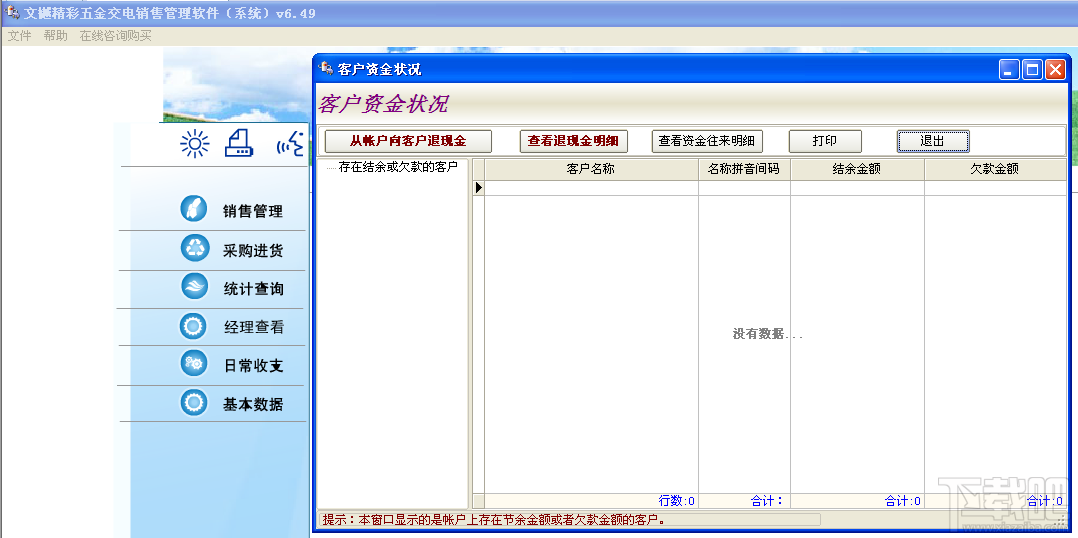Screen dimensions: 1078x538
Task: Click 查看退现金明细 button
Action: click(573, 141)
